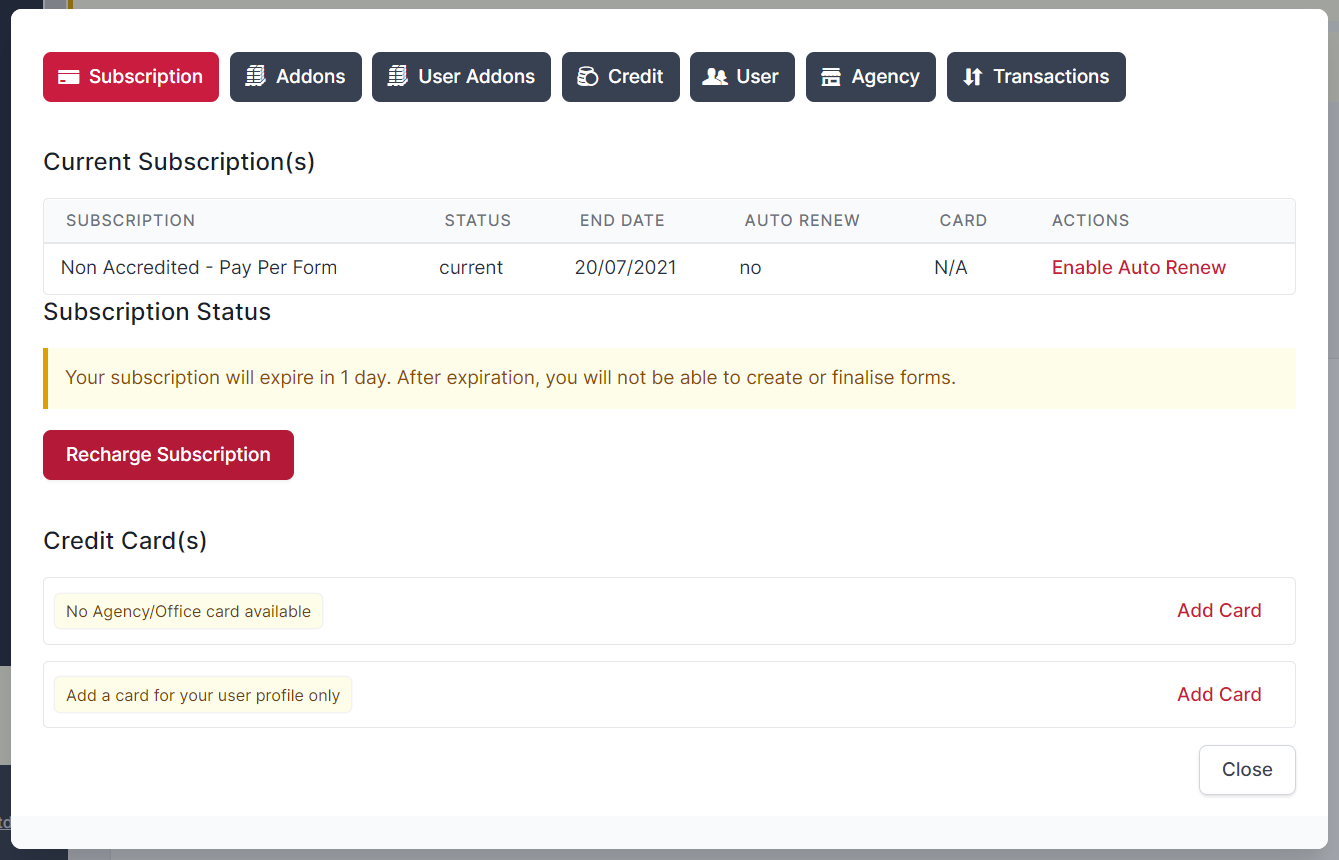This screenshot has height=860, width=1339.
Task: Click the people icon on User tab
Action: pyautogui.click(x=715, y=77)
